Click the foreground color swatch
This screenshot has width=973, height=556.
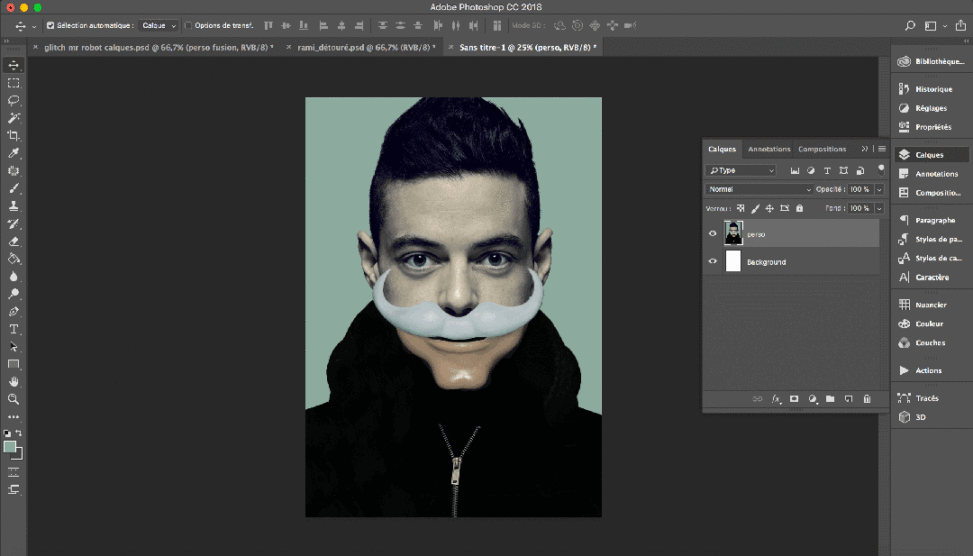tap(10, 446)
